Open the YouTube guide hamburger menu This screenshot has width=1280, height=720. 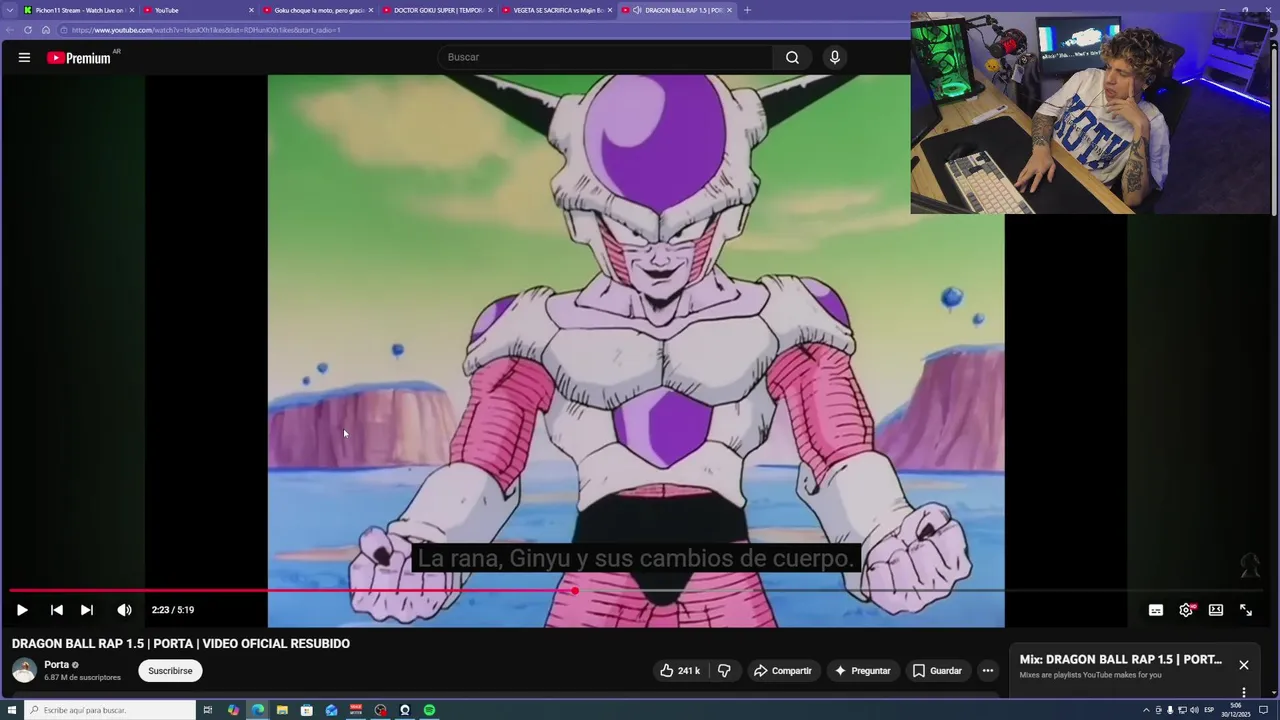pos(24,57)
